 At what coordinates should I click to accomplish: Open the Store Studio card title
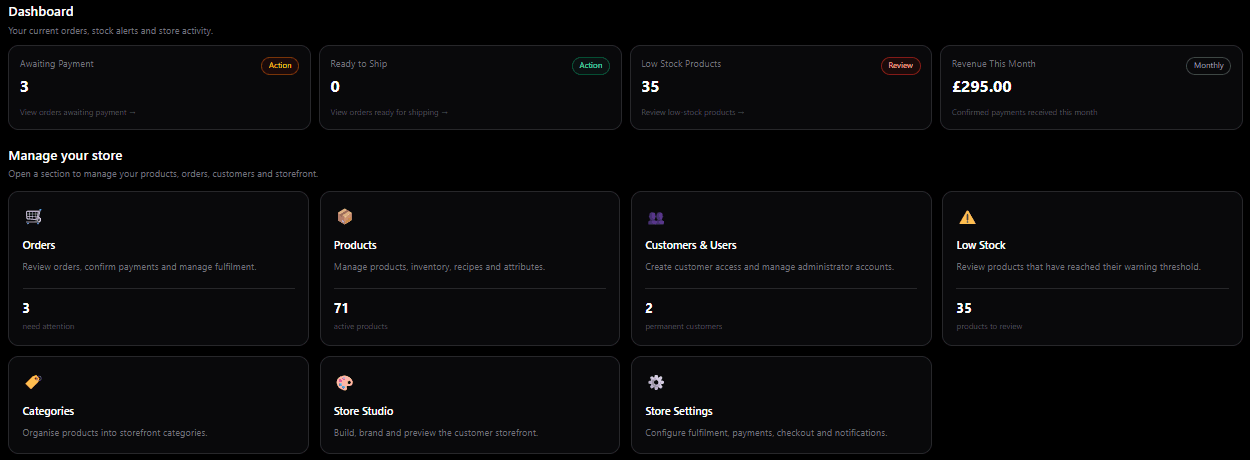363,411
